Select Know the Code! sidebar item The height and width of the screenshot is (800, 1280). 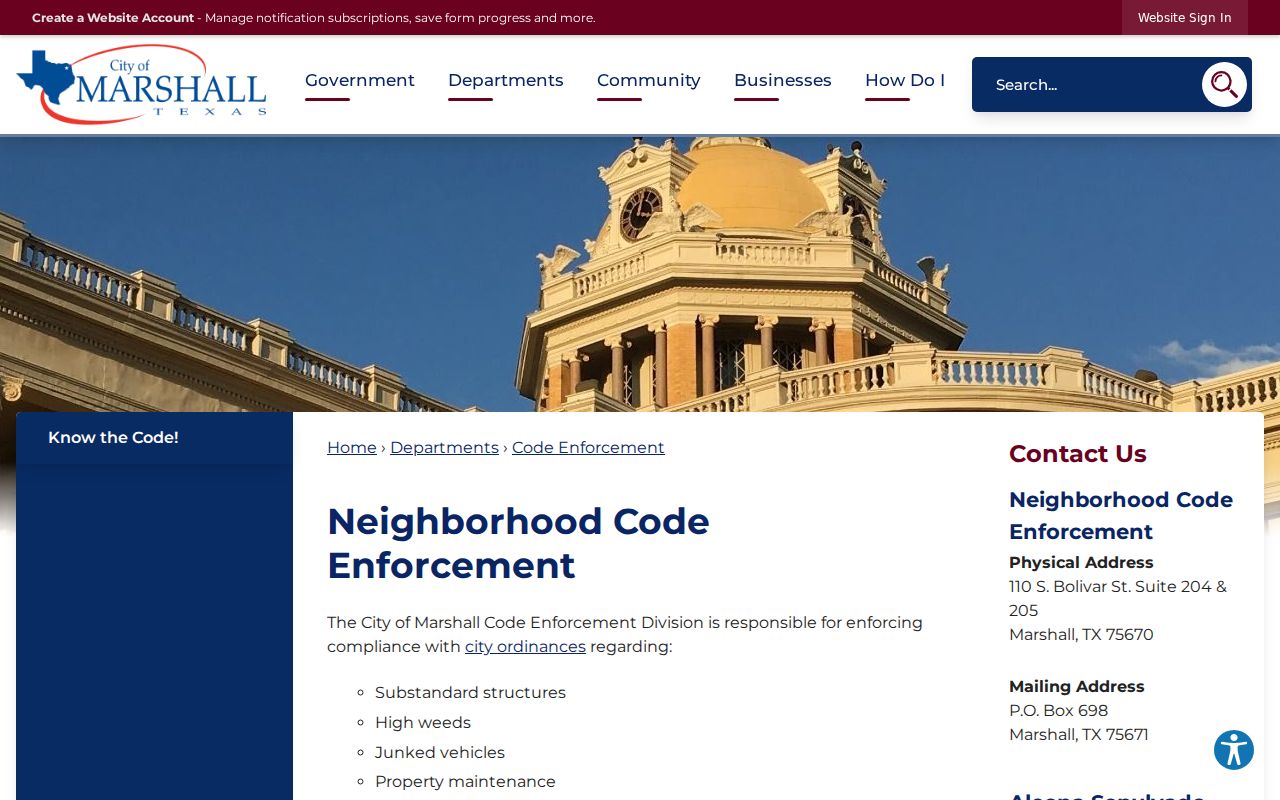coord(154,438)
